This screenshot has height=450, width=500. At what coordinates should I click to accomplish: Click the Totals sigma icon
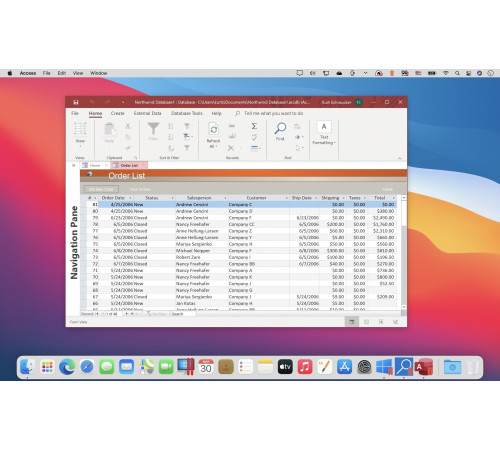tap(254, 126)
